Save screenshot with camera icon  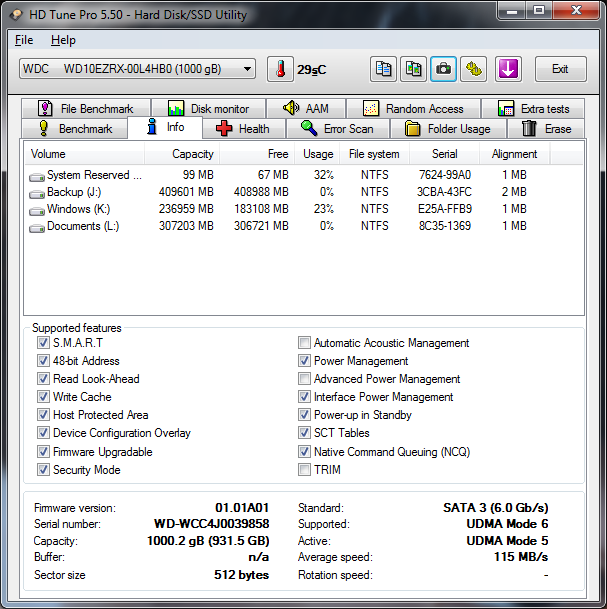[x=443, y=69]
